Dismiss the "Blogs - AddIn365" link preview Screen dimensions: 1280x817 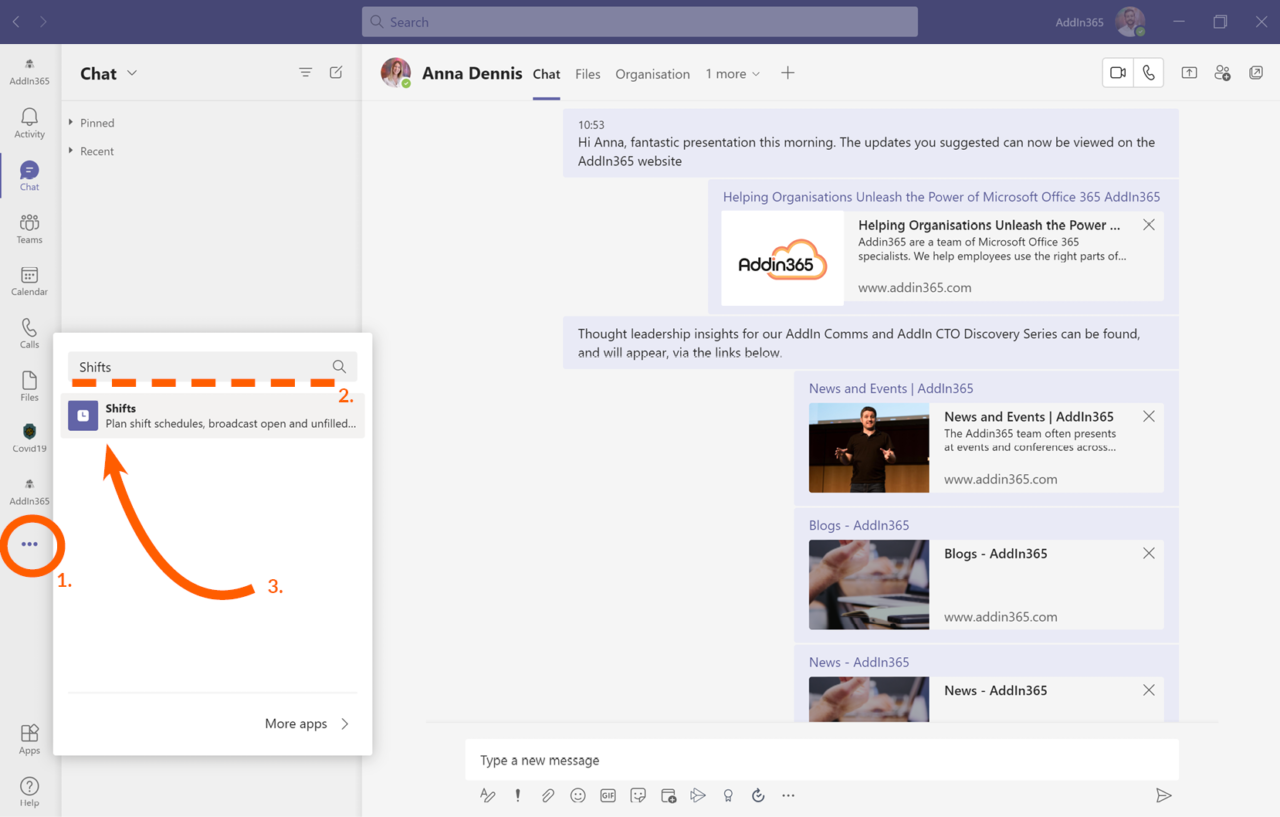1149,552
